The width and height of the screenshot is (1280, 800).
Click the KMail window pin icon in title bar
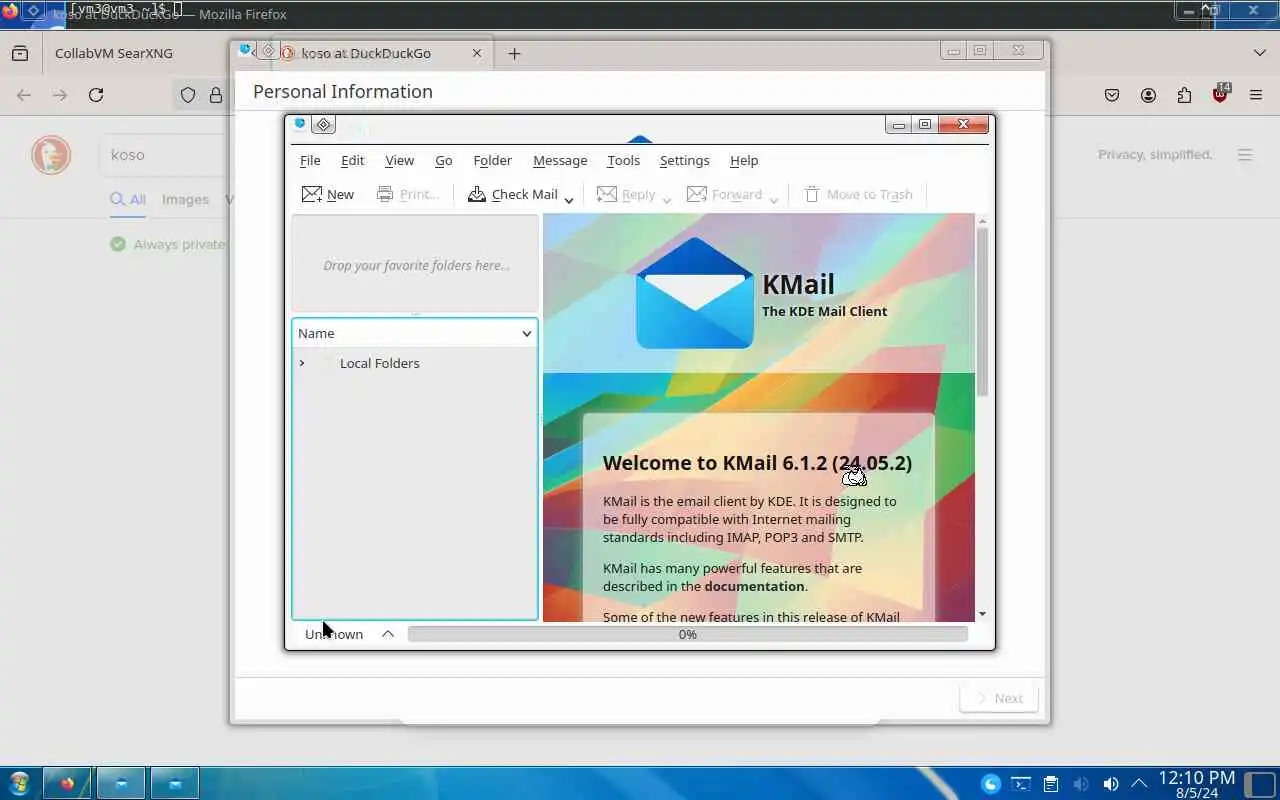tap(323, 125)
